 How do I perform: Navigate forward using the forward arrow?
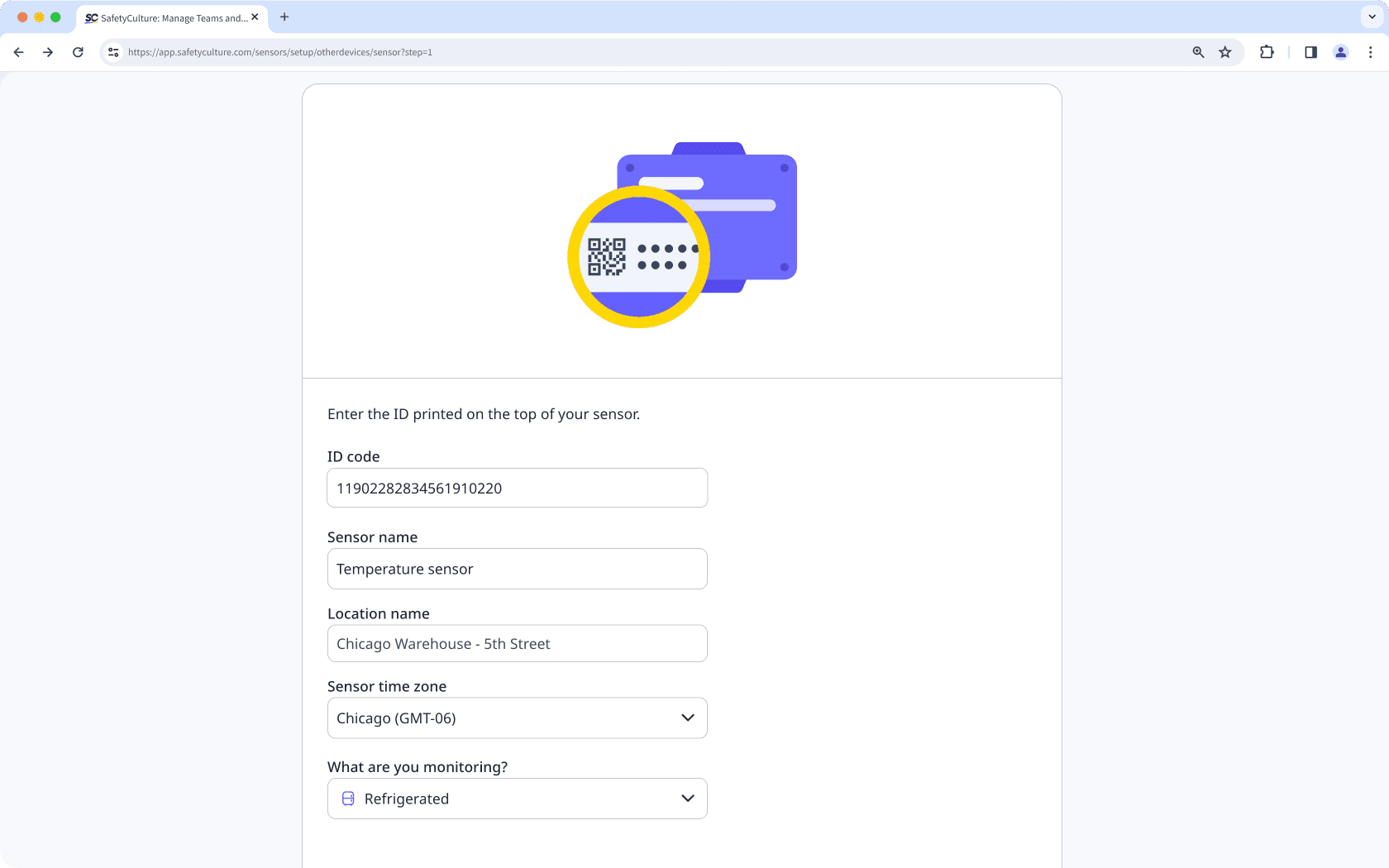tap(48, 51)
